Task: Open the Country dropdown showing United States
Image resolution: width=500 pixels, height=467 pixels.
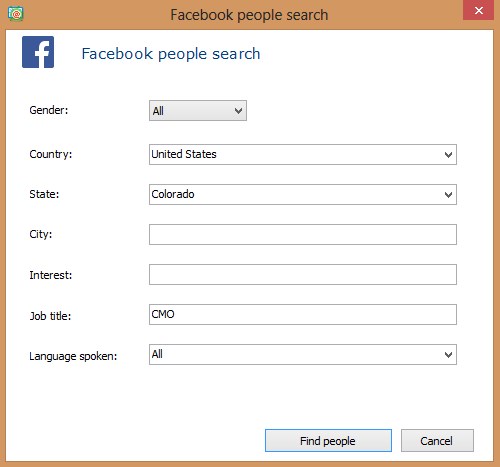Action: (x=303, y=155)
